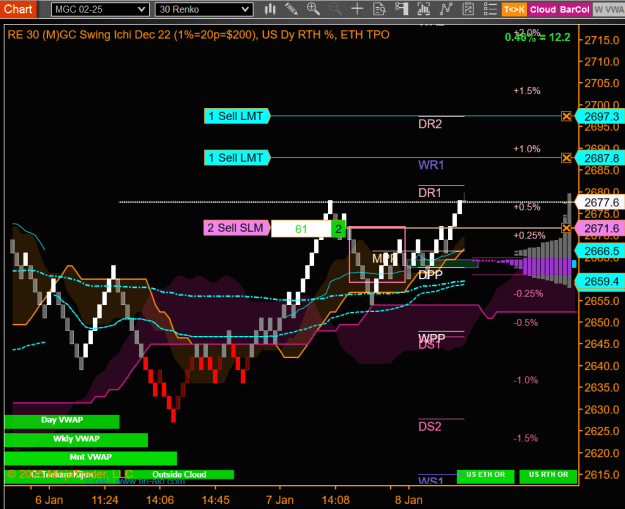Cancel the 2687.8 sell limit order X
The height and width of the screenshot is (509, 625).
[x=566, y=158]
